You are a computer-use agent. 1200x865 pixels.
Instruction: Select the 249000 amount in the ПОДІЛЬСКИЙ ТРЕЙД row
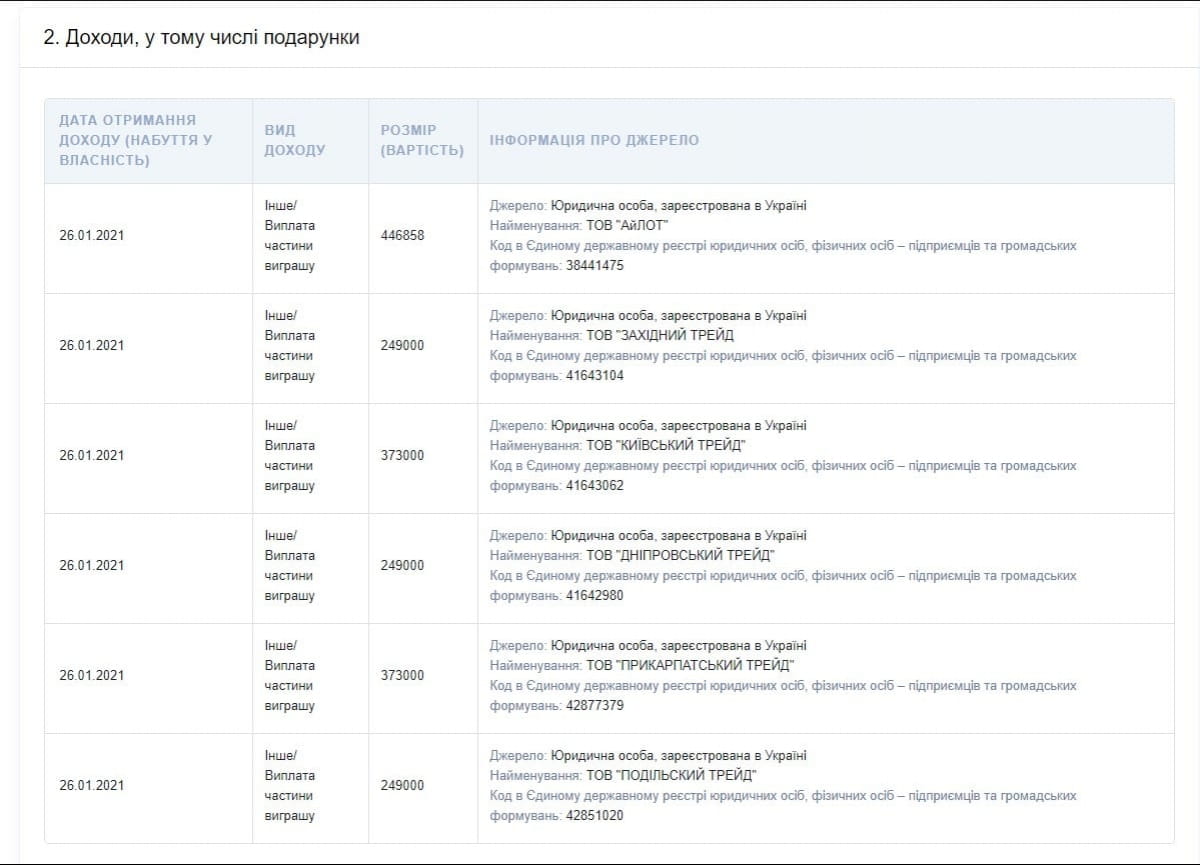click(402, 785)
